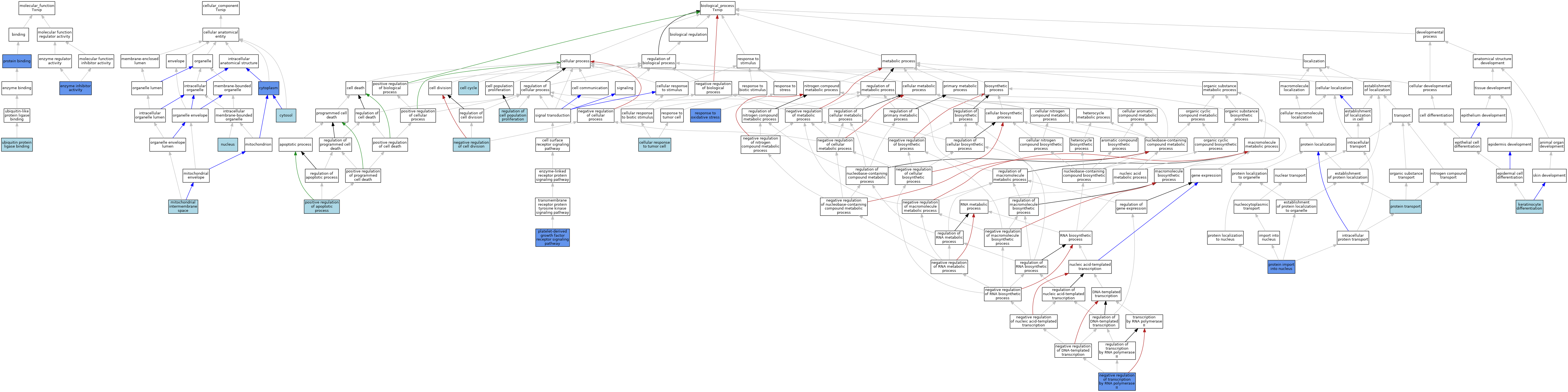
Task: Select 'negative regulation of transcription by RNA polymerase II' node
Action: (1116, 382)
